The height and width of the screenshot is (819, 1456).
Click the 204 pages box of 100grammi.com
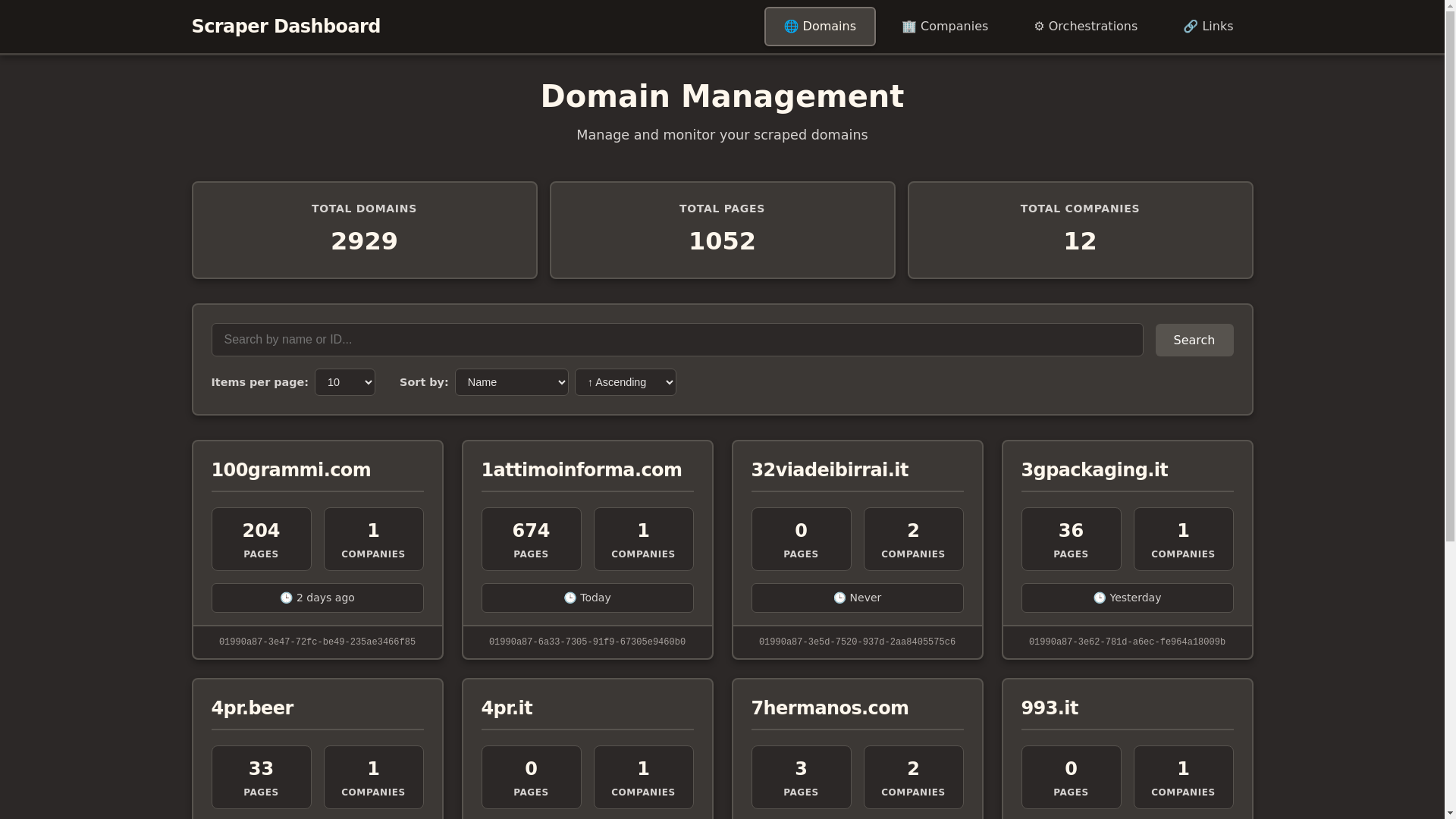click(261, 539)
